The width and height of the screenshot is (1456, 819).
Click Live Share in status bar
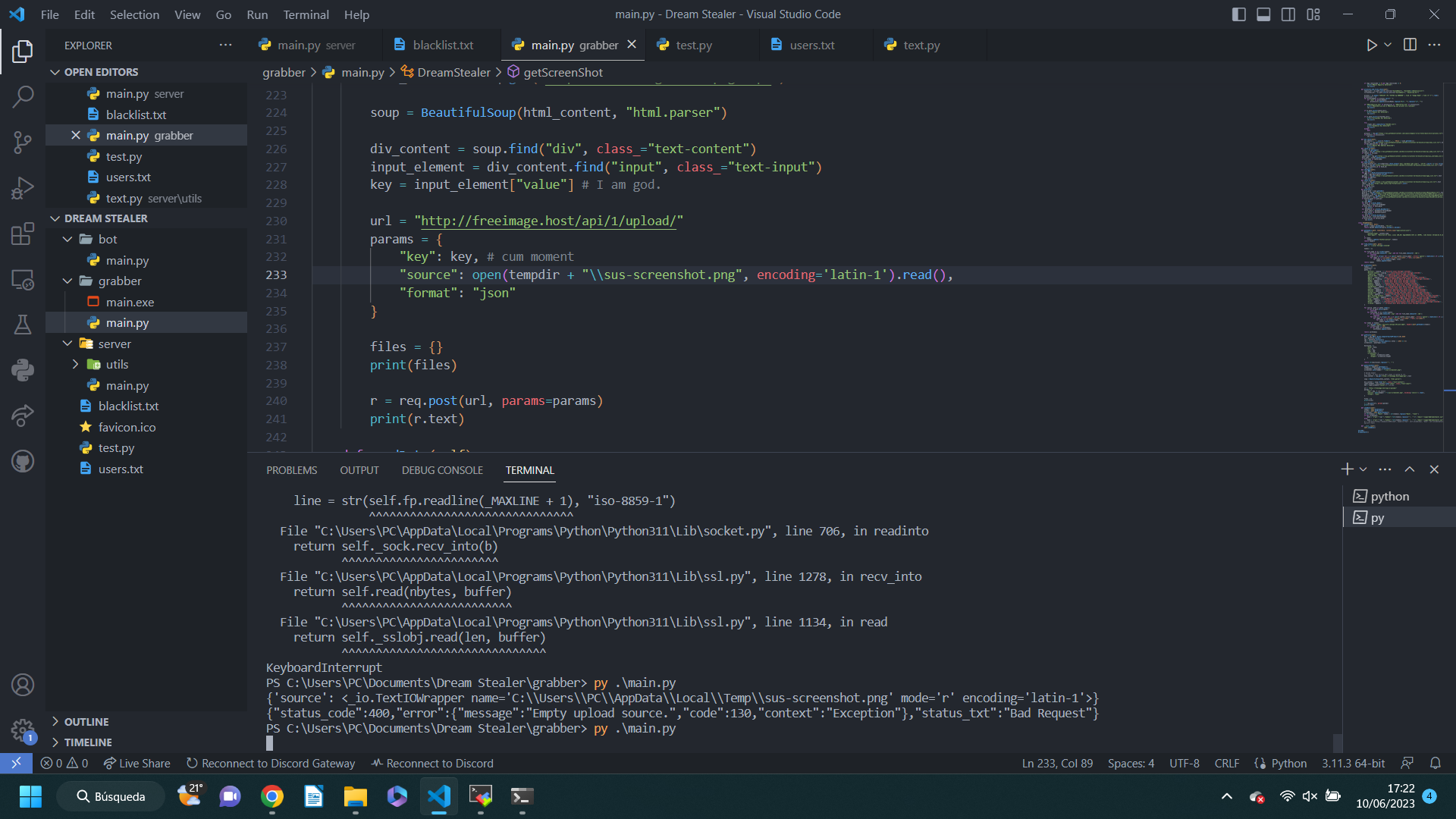point(137,763)
